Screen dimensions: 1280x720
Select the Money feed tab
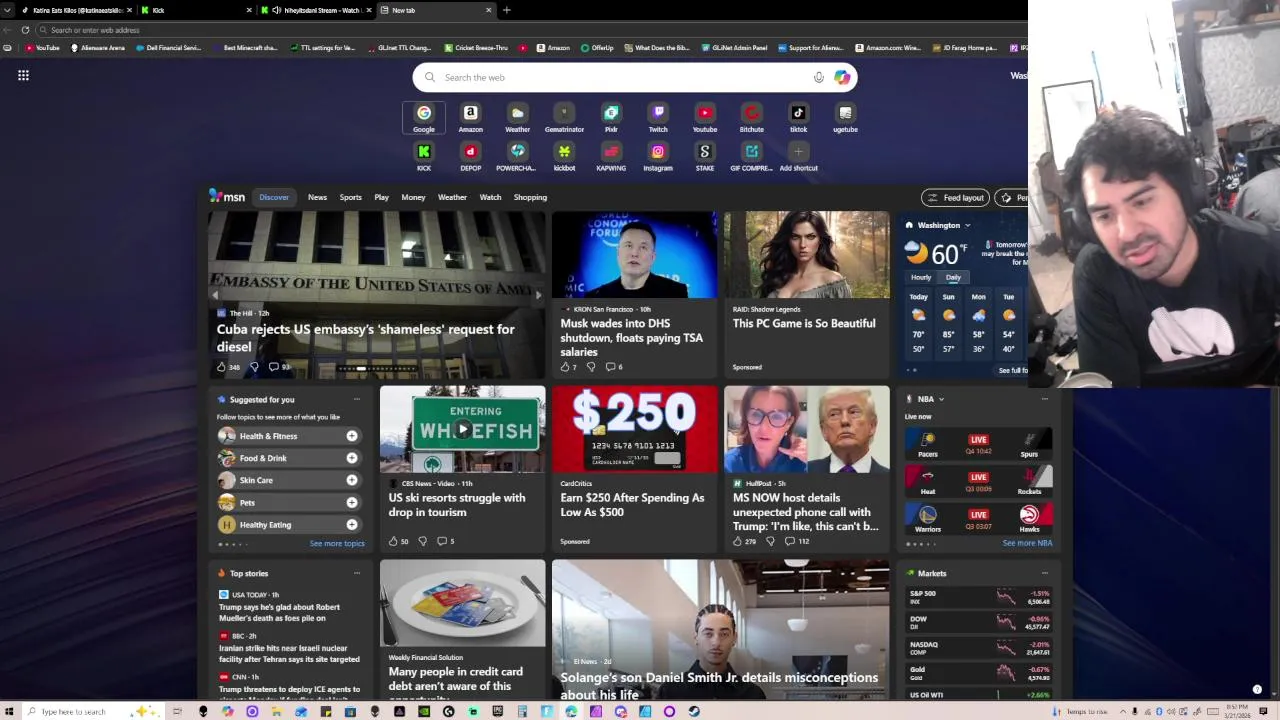pos(413,197)
